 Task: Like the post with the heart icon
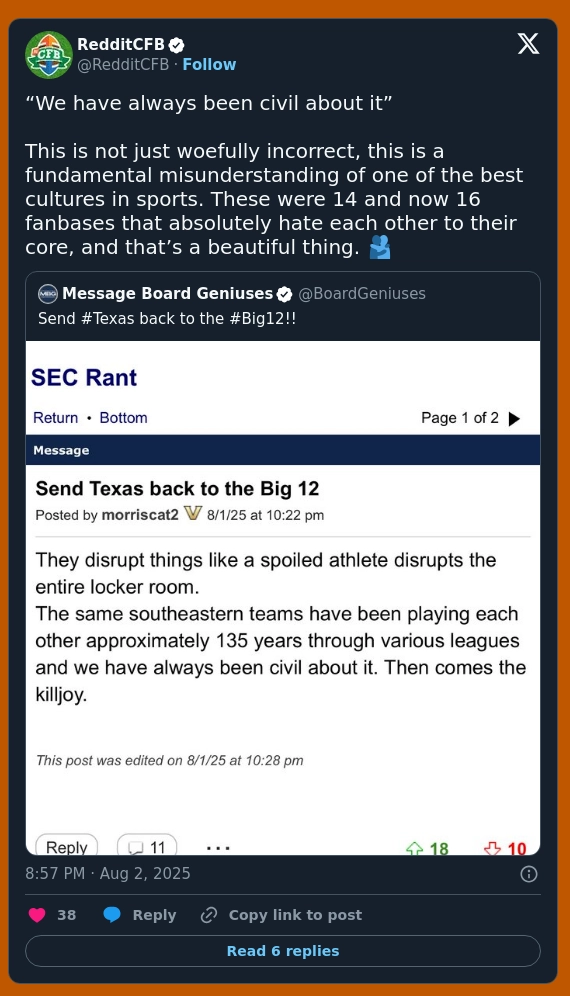tap(37, 915)
